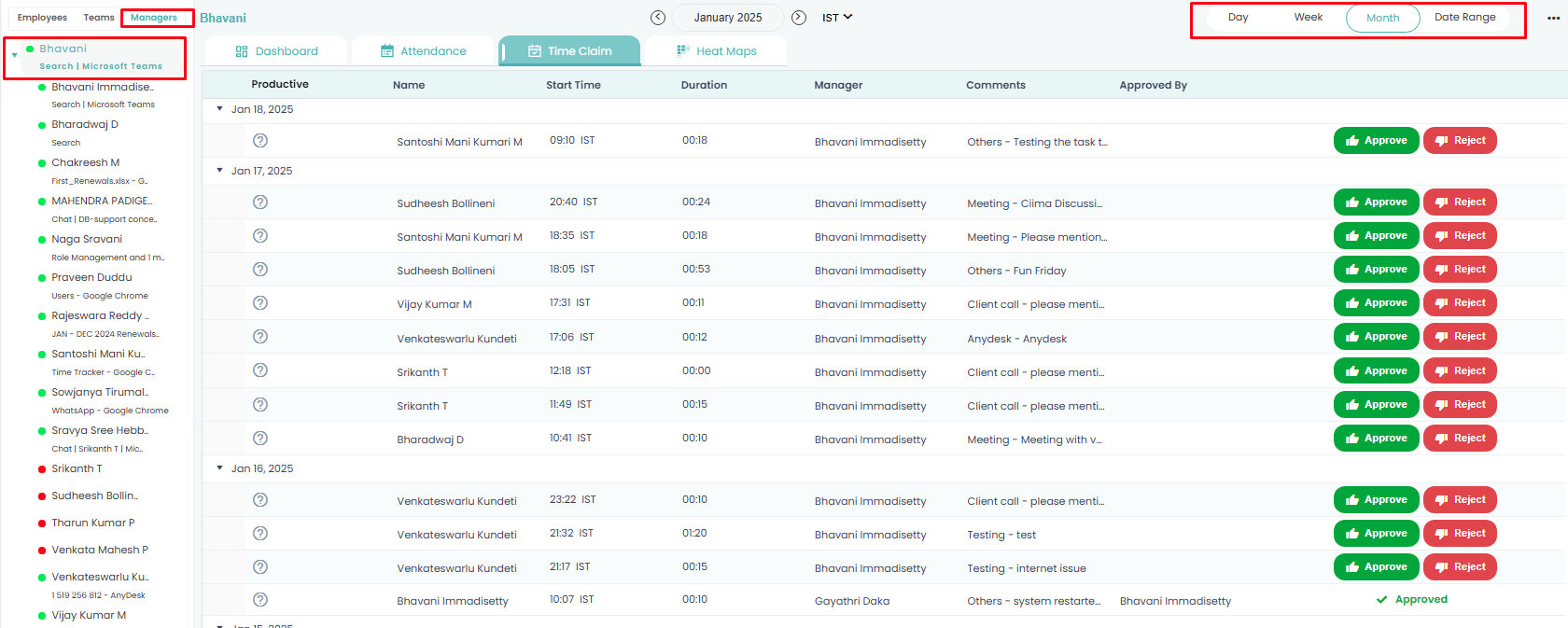Switch to the Teams tab
This screenshot has height=628, width=1568.
(99, 18)
